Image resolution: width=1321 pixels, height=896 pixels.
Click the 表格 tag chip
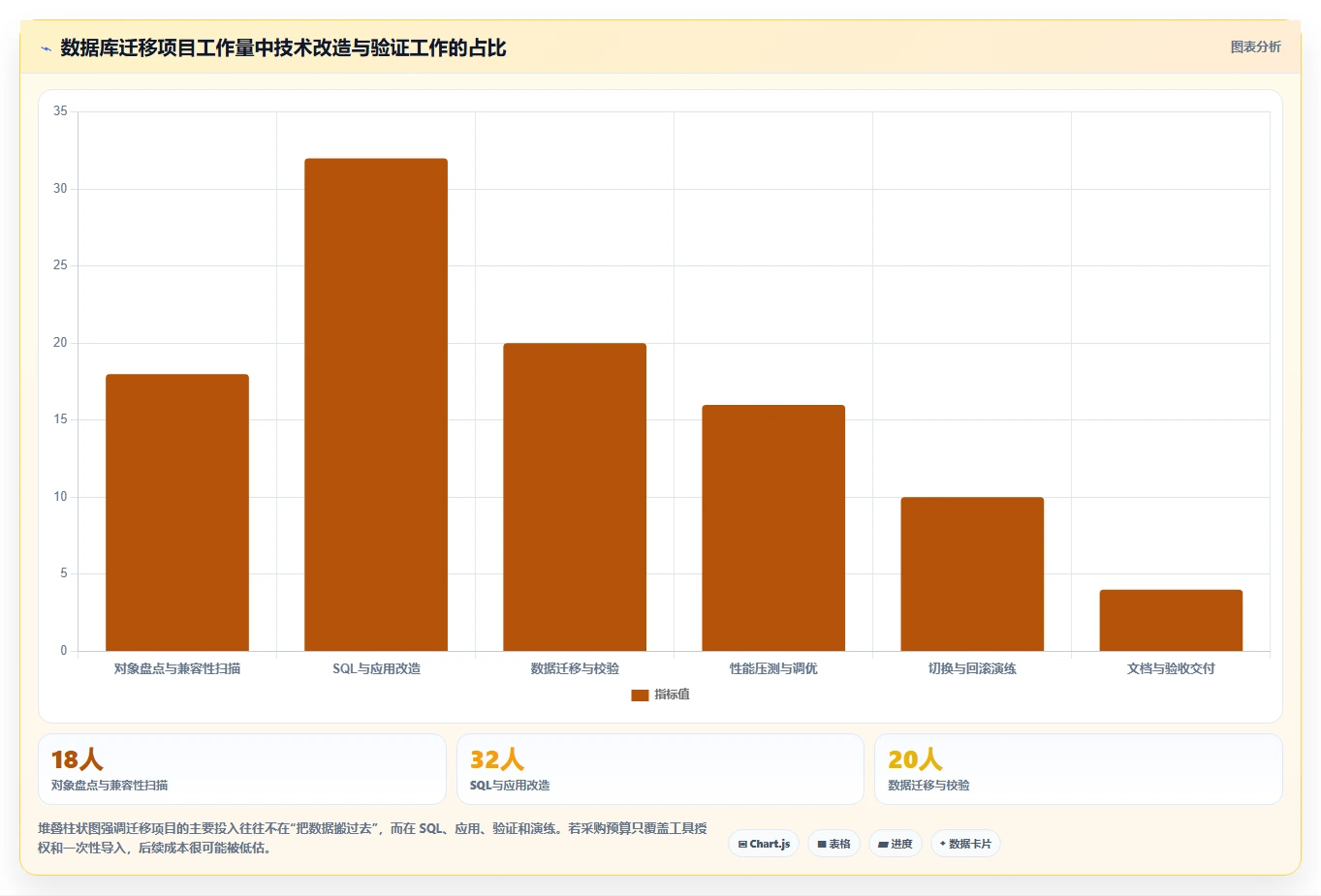point(833,844)
